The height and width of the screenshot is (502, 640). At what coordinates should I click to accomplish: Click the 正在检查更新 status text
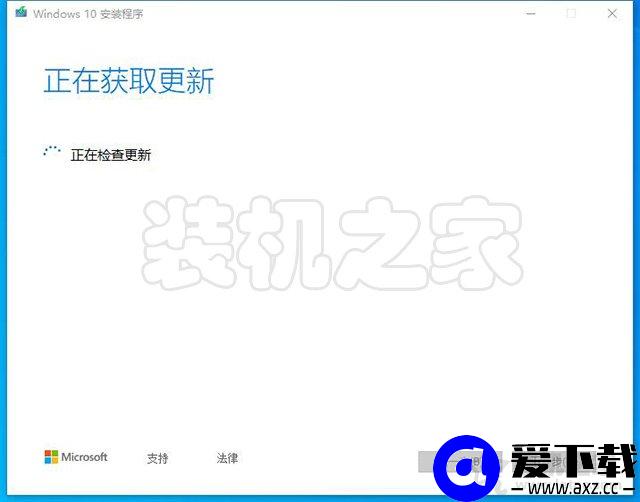(111, 155)
